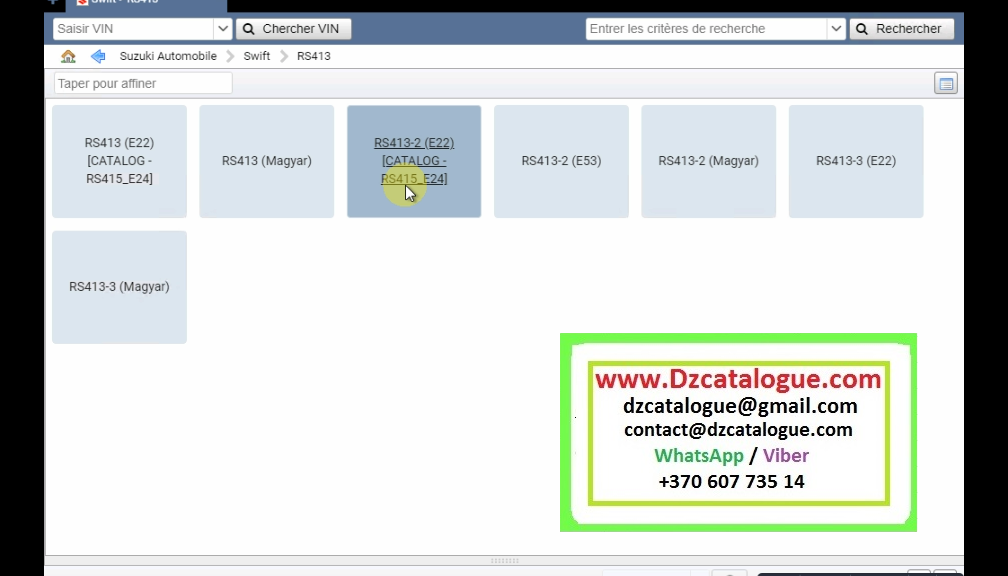Viewport: 1008px width, 576px height.
Task: Expand the search criteria dropdown arrow
Action: coord(836,29)
